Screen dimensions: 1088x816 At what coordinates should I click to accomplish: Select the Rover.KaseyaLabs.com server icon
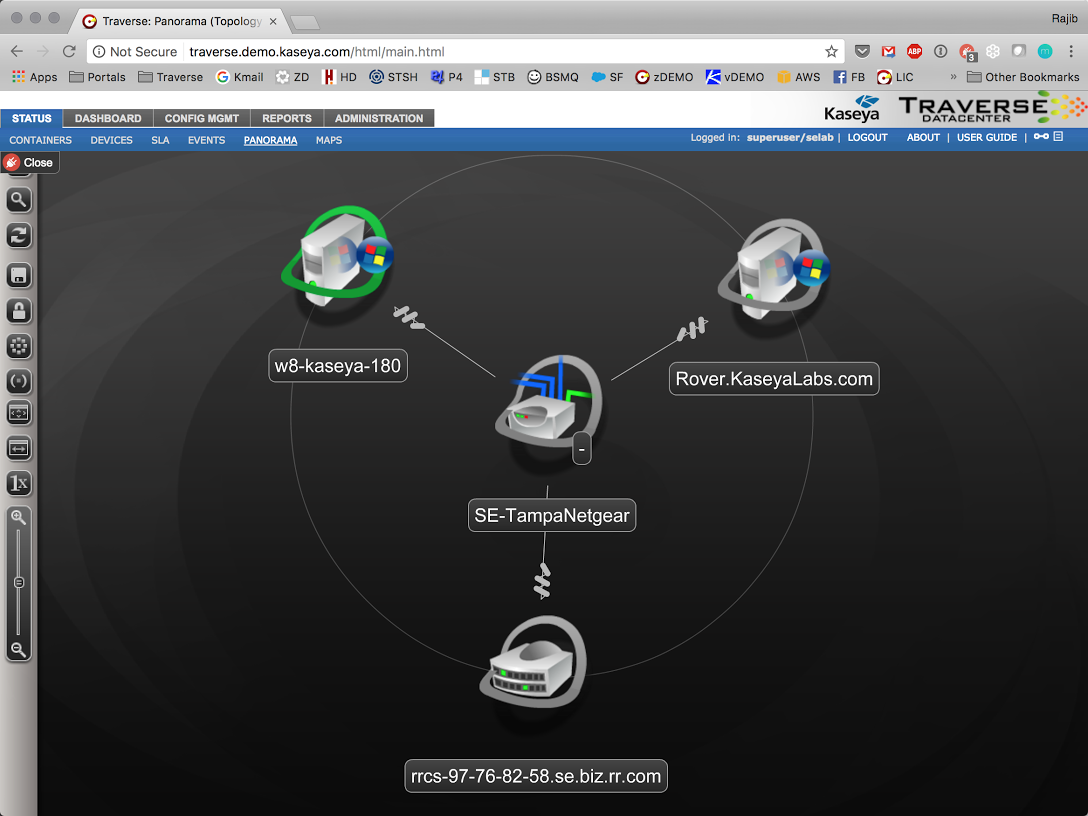[774, 269]
